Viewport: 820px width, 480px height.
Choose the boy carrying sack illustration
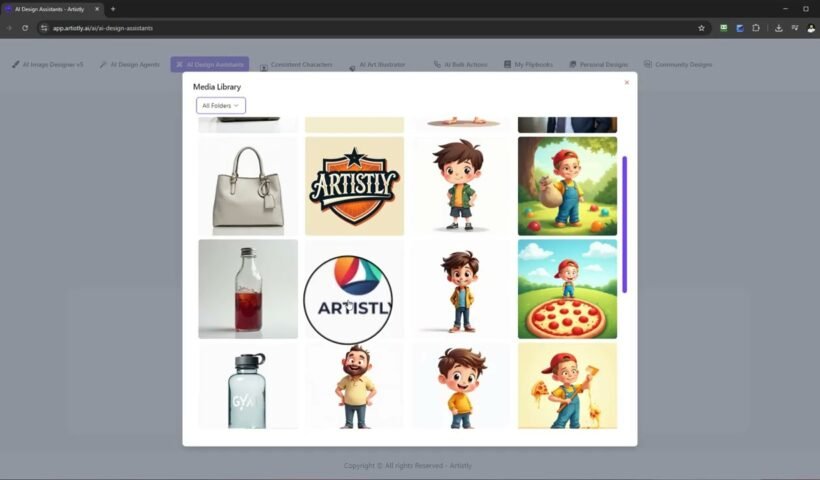(x=567, y=186)
